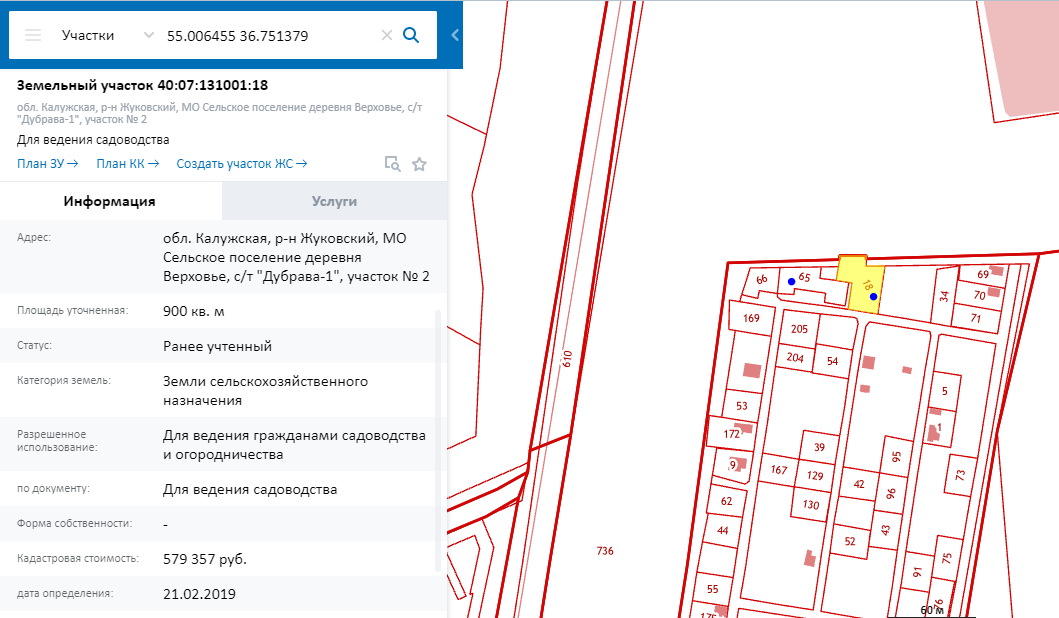Click parcel 130 on the map
The height and width of the screenshot is (618, 1059).
810,505
